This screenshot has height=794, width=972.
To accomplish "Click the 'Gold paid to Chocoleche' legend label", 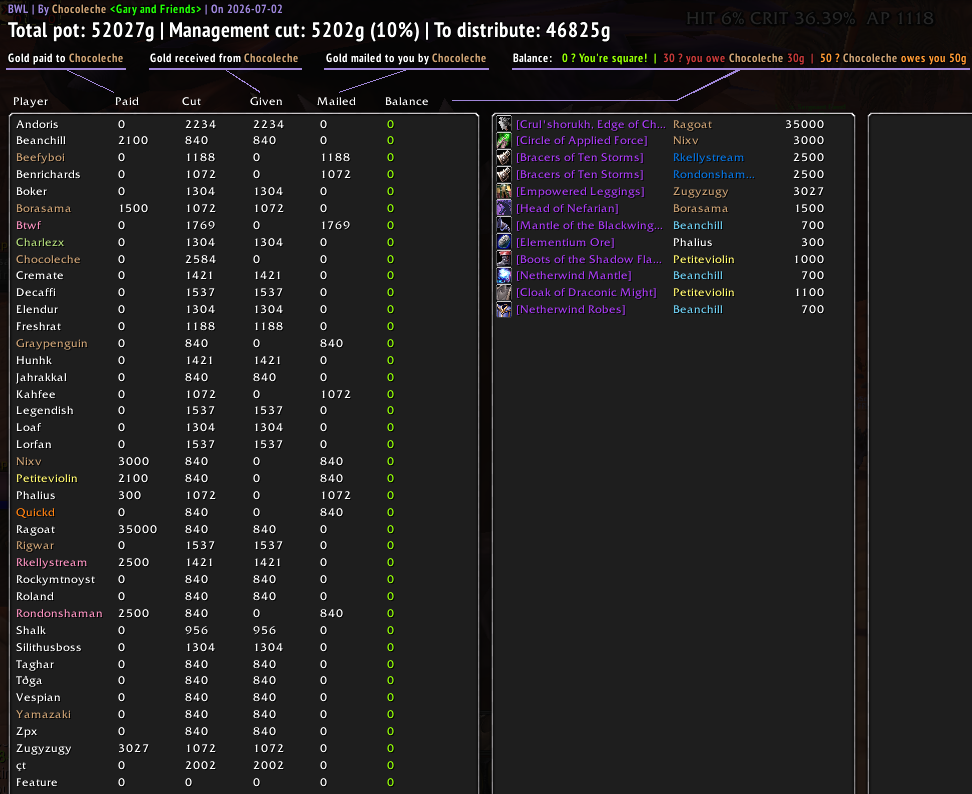I will (66, 58).
